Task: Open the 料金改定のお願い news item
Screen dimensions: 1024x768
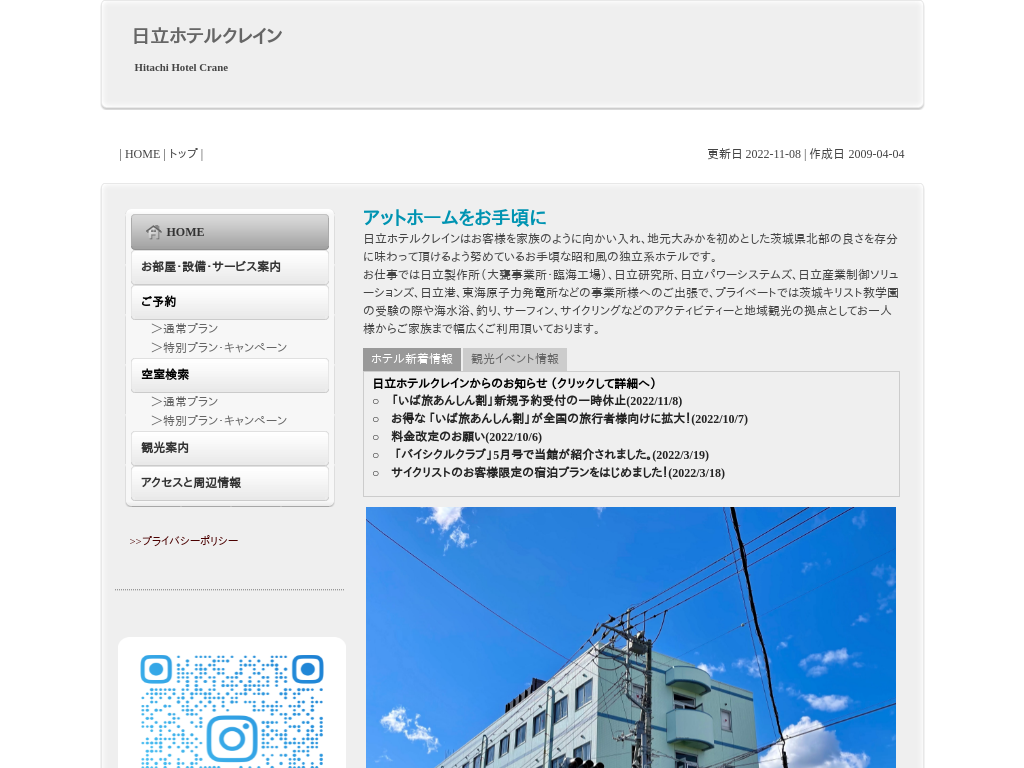Action: point(466,437)
